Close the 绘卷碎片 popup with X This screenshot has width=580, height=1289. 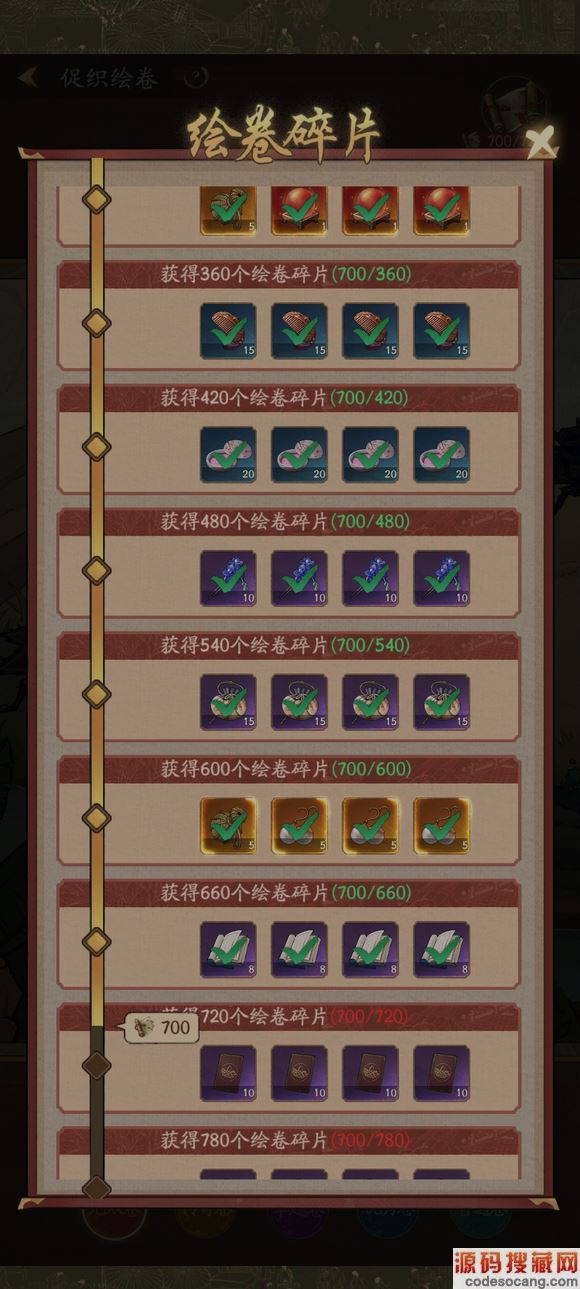point(541,142)
